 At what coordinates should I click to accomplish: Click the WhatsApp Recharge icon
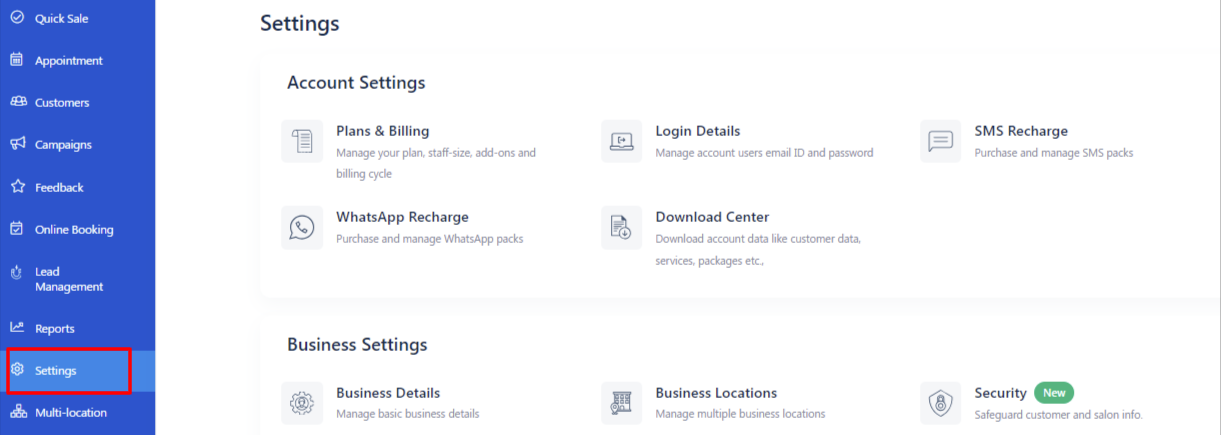[302, 227]
